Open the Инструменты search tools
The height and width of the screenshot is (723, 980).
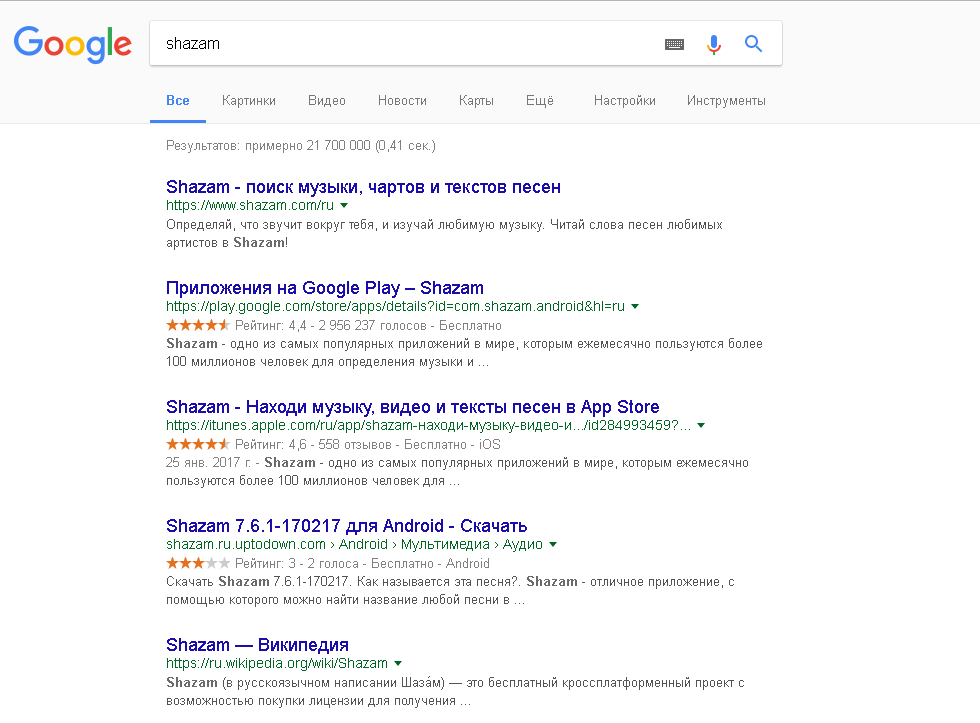pos(726,101)
